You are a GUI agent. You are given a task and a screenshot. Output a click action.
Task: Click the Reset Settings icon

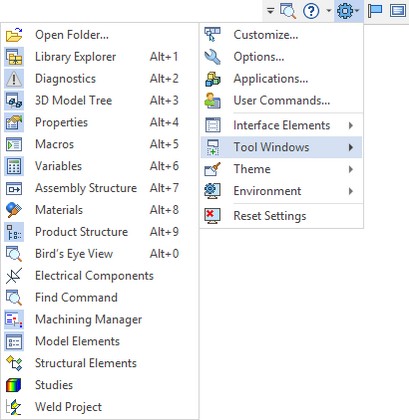213,216
